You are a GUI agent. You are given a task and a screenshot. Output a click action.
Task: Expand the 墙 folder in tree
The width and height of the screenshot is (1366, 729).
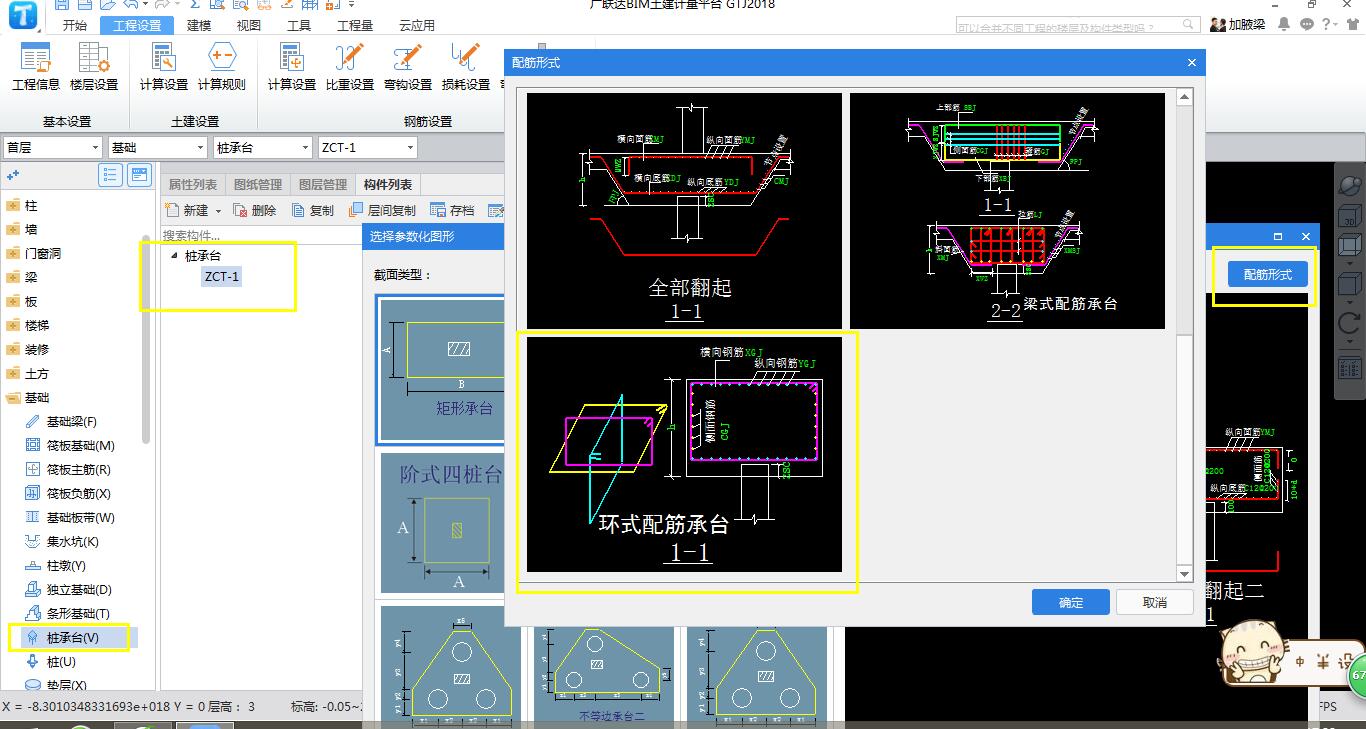[13, 230]
